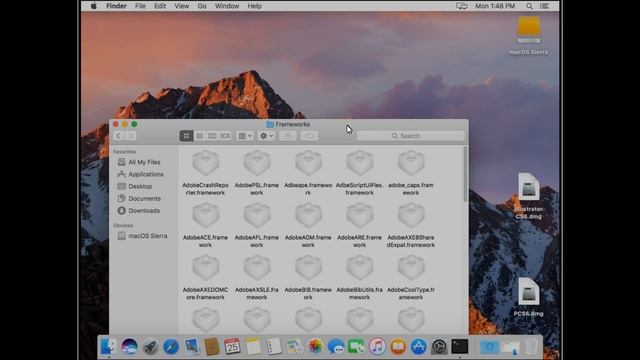640x360 pixels.
Task: Open System Preferences from the Dock
Action: coord(439,347)
